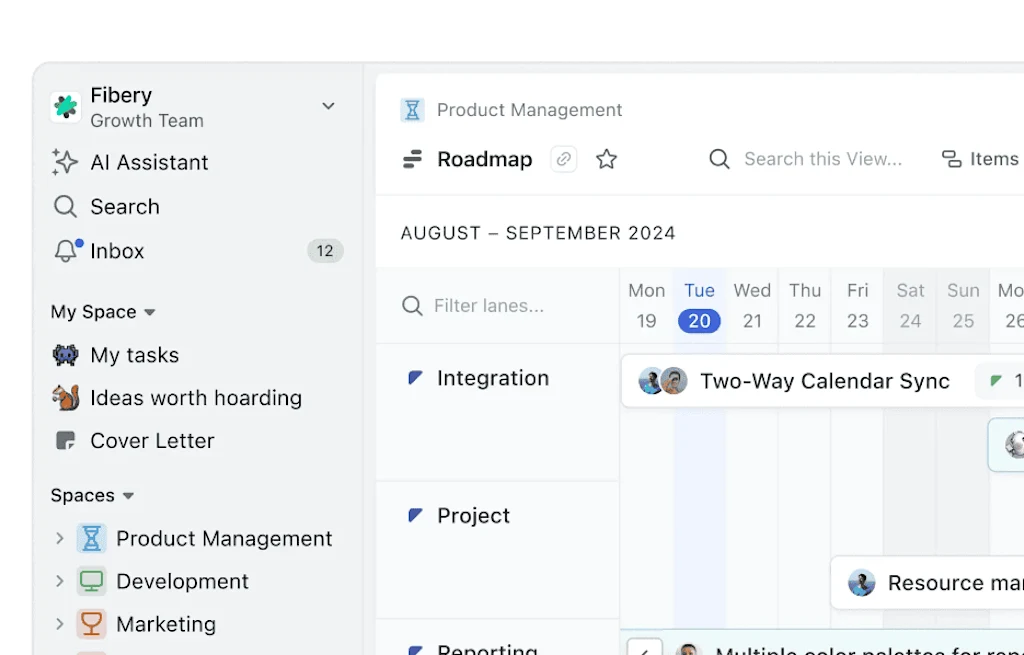Open the Cover Letter document
Screen dimensions: 1024x655
coord(152,441)
